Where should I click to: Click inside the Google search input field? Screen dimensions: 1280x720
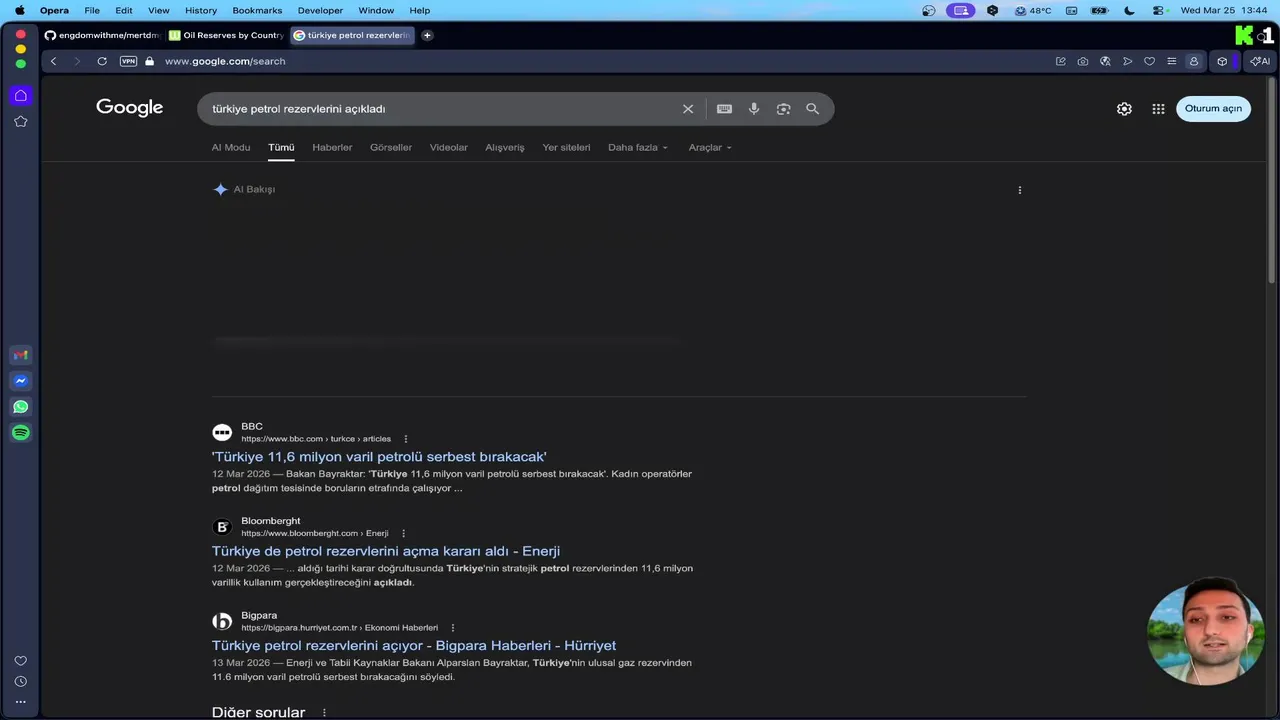(x=440, y=109)
